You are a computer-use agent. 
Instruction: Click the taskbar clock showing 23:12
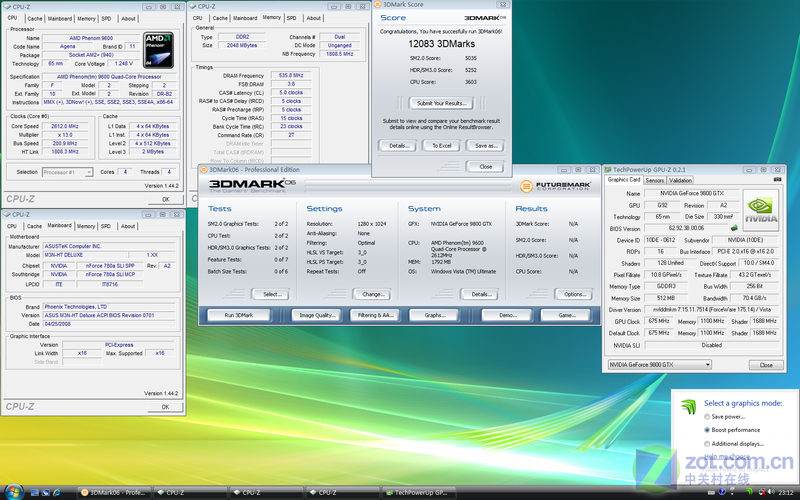tap(786, 492)
